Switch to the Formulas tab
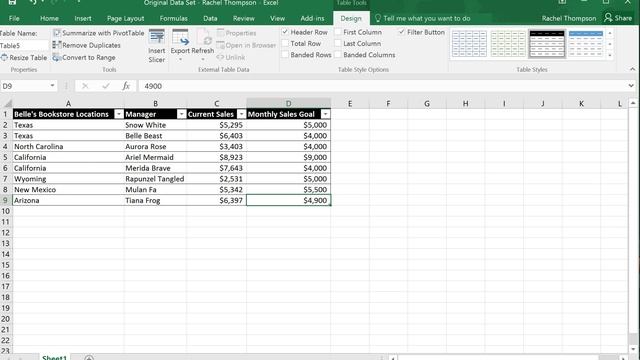Viewport: 640px width, 360px height. click(x=173, y=18)
